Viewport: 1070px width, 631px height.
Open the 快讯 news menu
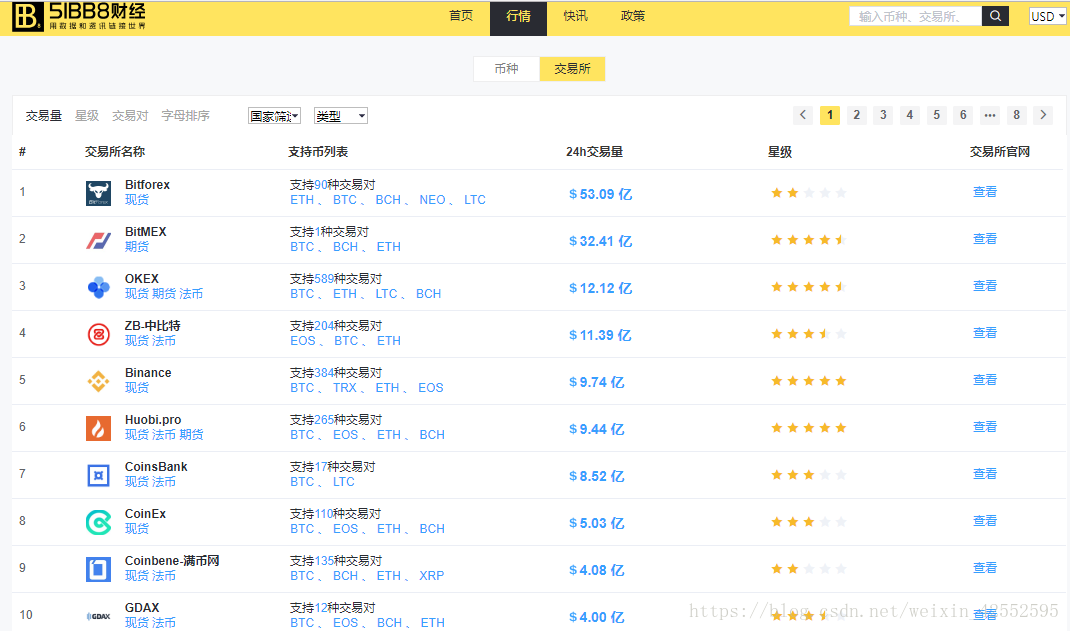tap(575, 16)
